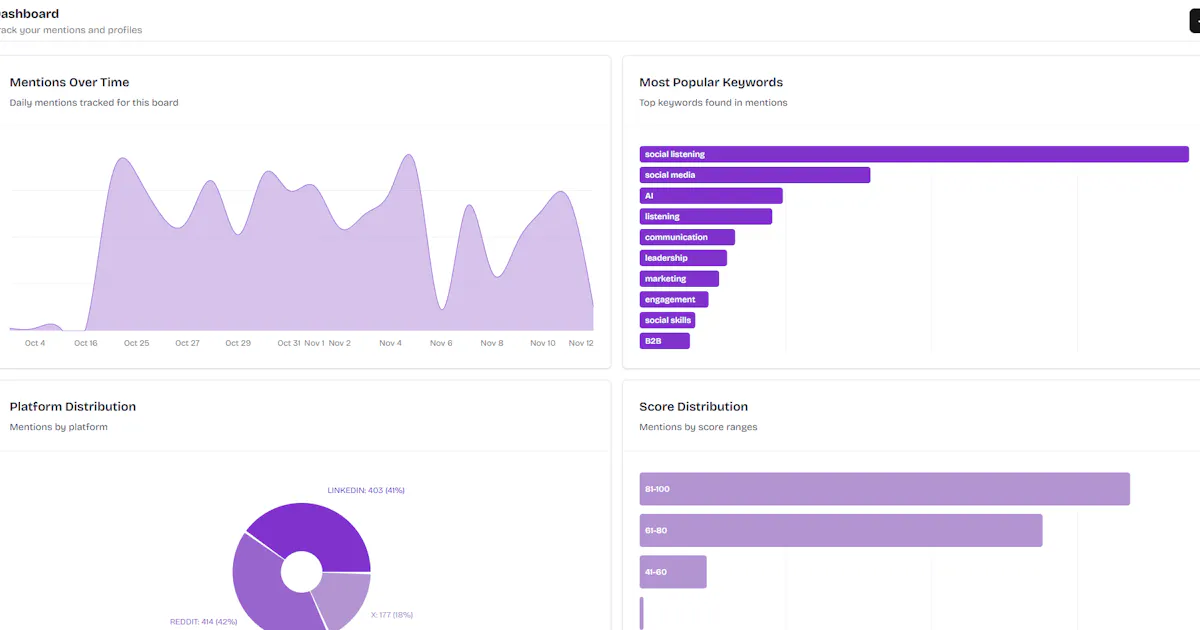The width and height of the screenshot is (1200, 630).
Task: Click "Top keywords found in mentions" subtitle
Action: (x=713, y=102)
